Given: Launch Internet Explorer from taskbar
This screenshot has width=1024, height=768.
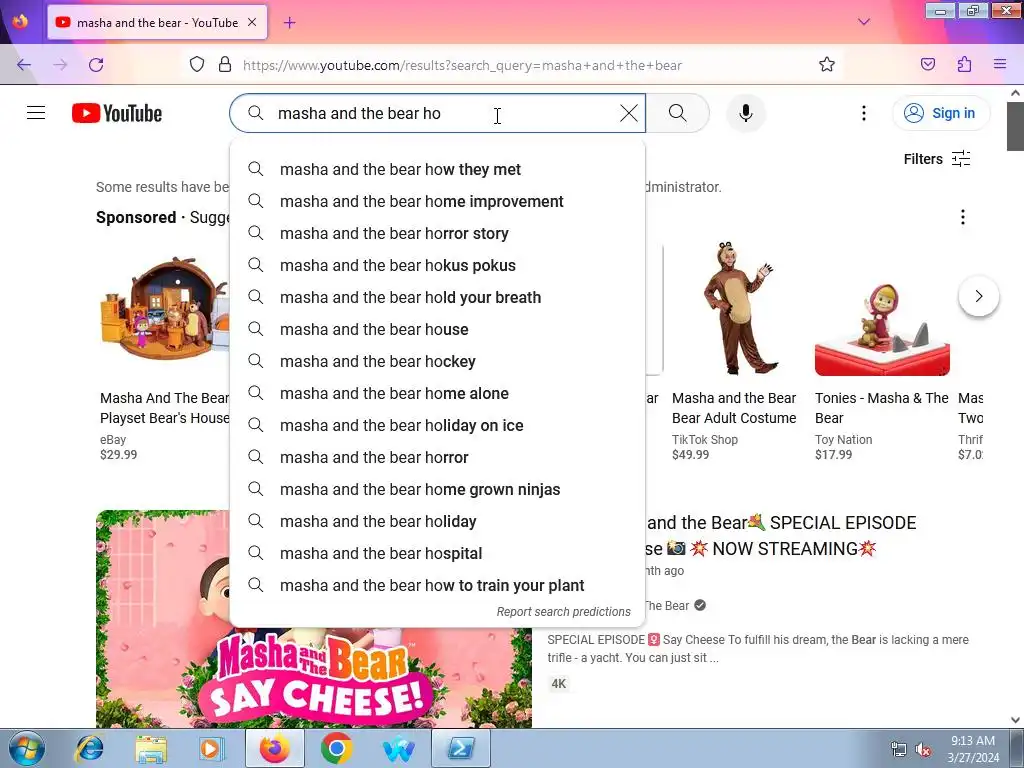Looking at the screenshot, I should (x=89, y=748).
